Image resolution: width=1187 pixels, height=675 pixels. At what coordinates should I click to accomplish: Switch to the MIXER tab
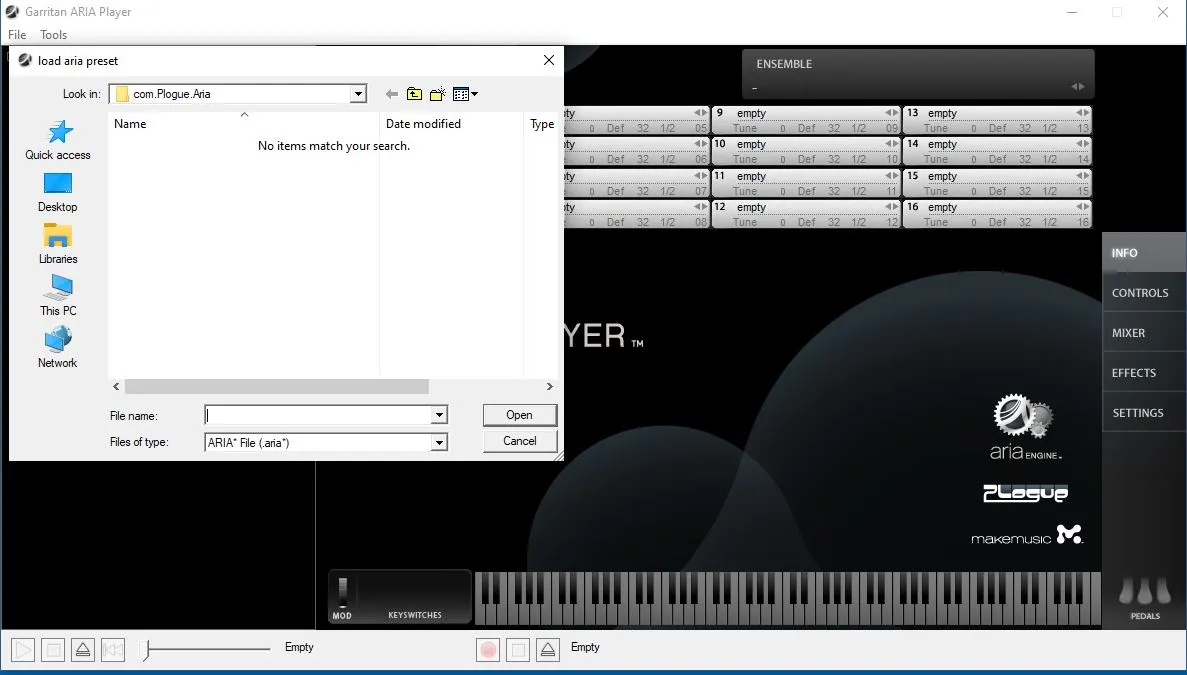[1128, 333]
